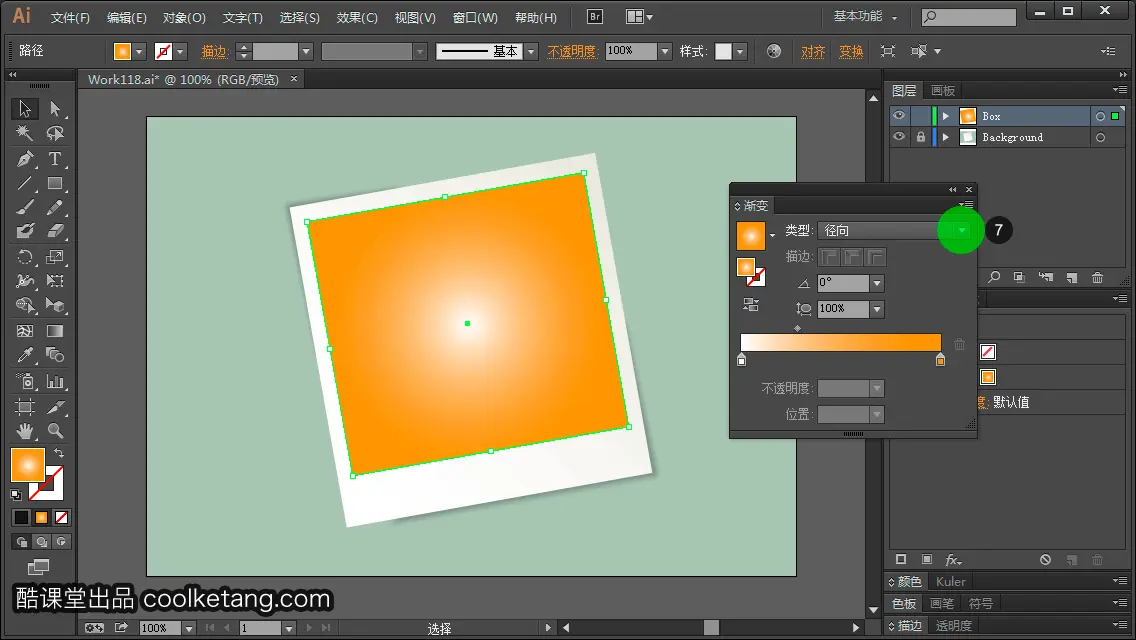The image size is (1136, 640).
Task: Open workspace switcher 基本功能
Action: 866,16
